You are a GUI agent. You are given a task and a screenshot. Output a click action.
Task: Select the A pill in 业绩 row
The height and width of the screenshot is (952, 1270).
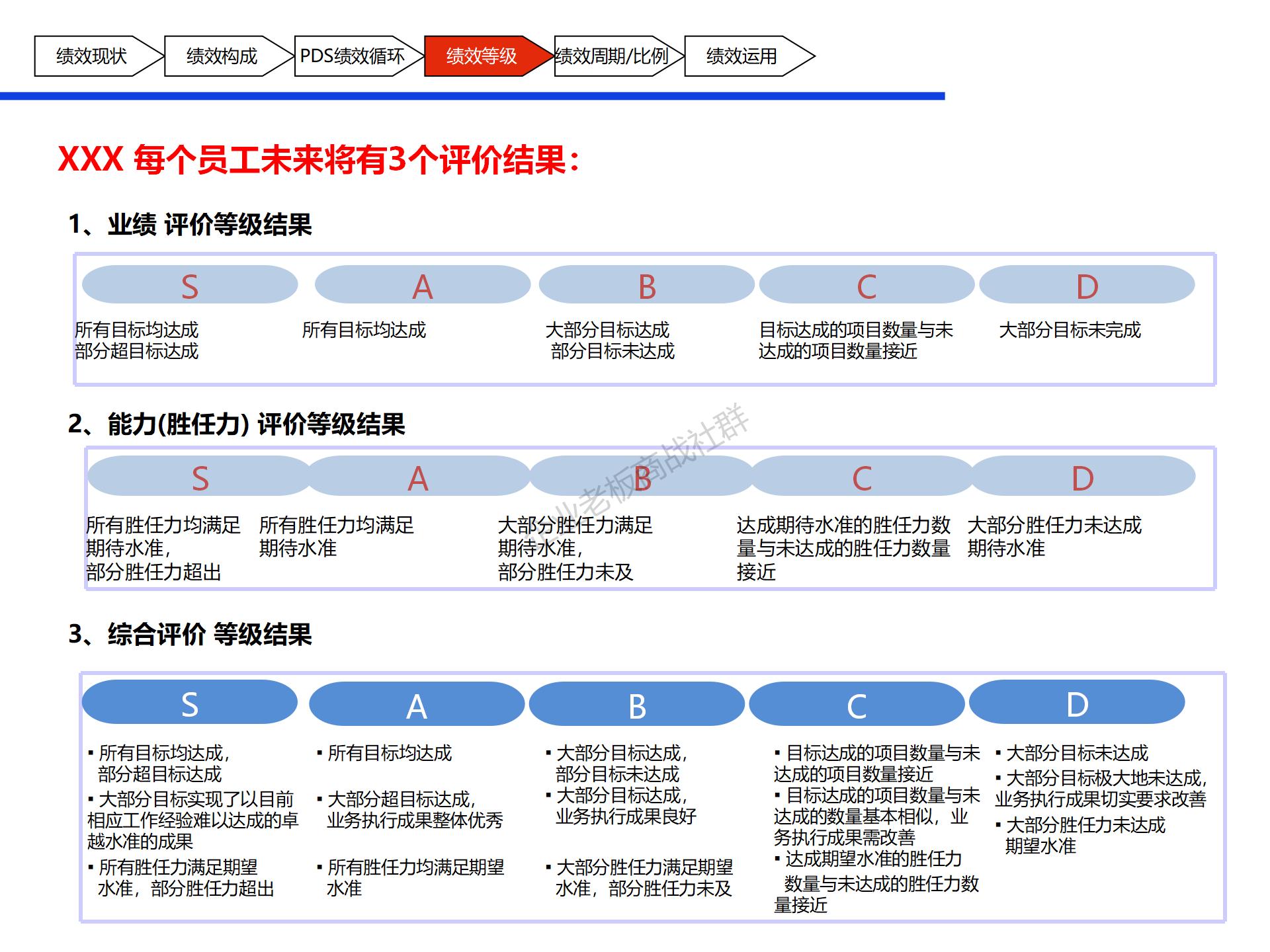[423, 285]
